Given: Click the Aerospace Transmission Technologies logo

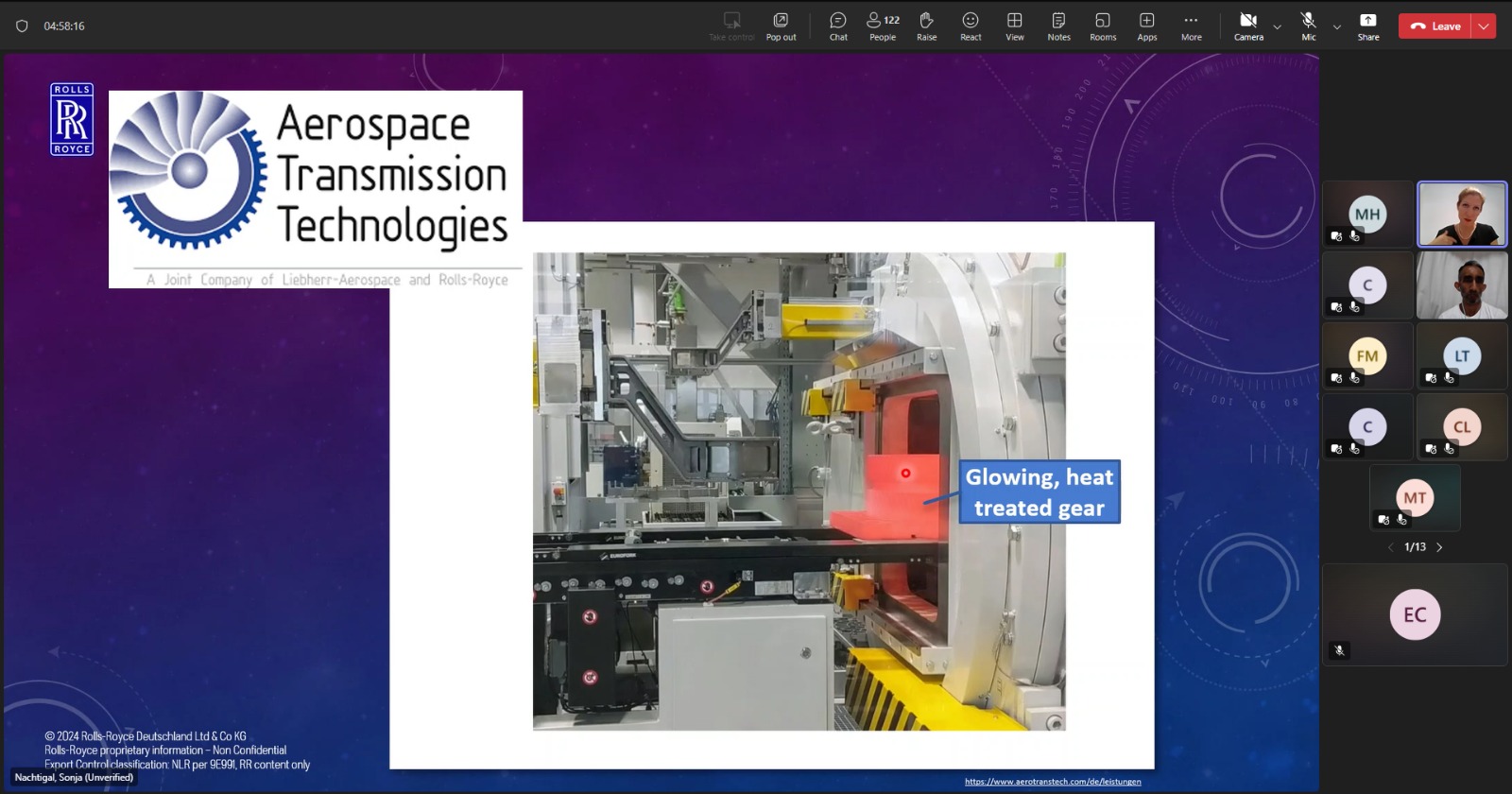Looking at the screenshot, I should (x=316, y=189).
